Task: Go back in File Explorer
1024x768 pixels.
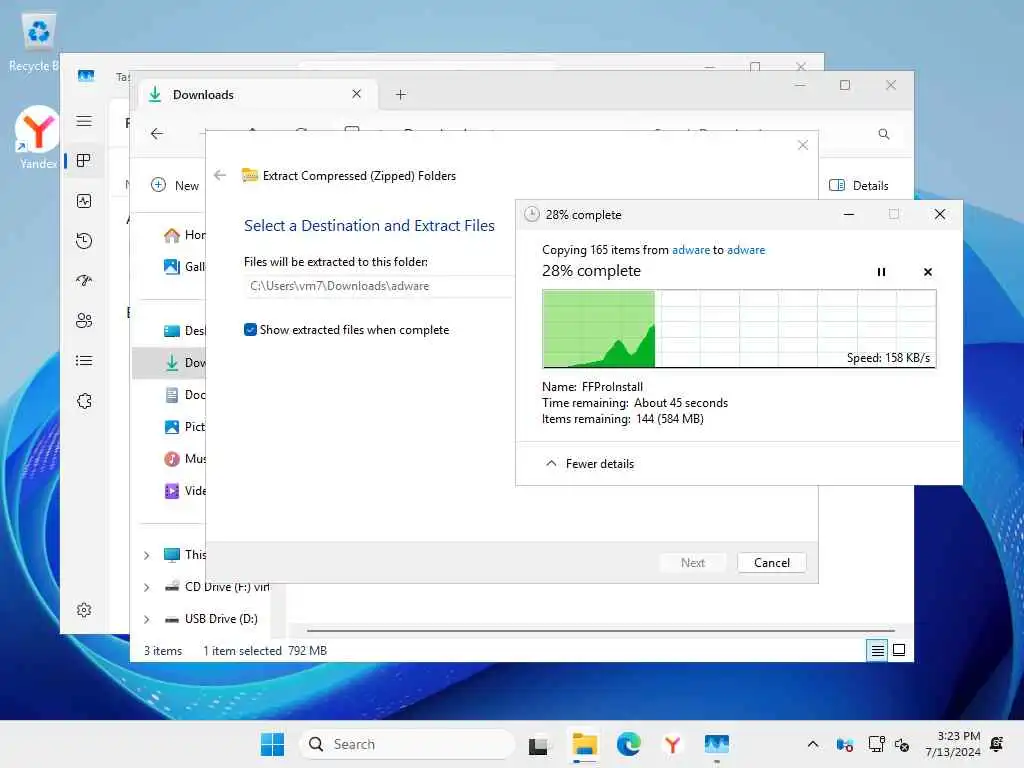Action: click(x=157, y=134)
